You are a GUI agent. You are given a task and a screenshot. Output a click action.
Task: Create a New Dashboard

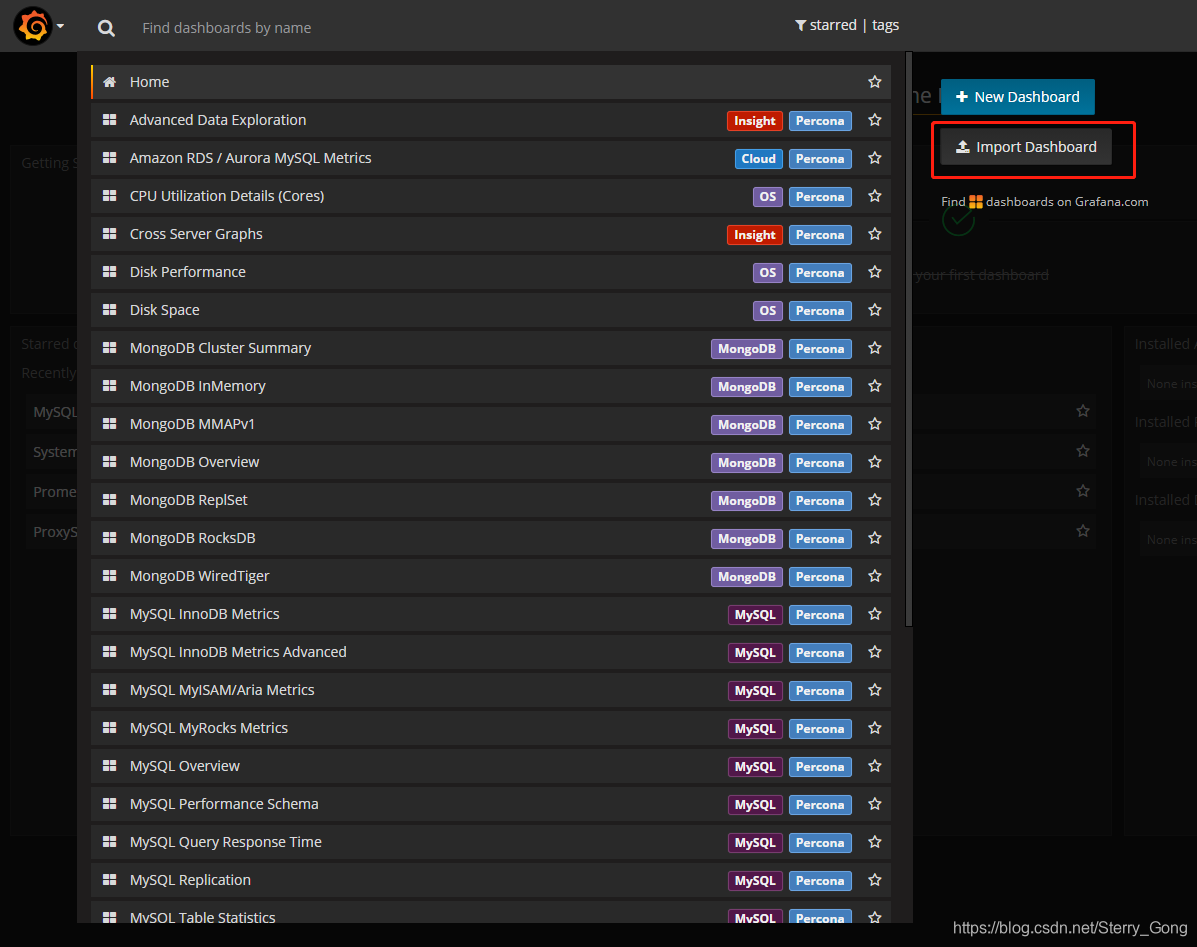pos(1018,97)
